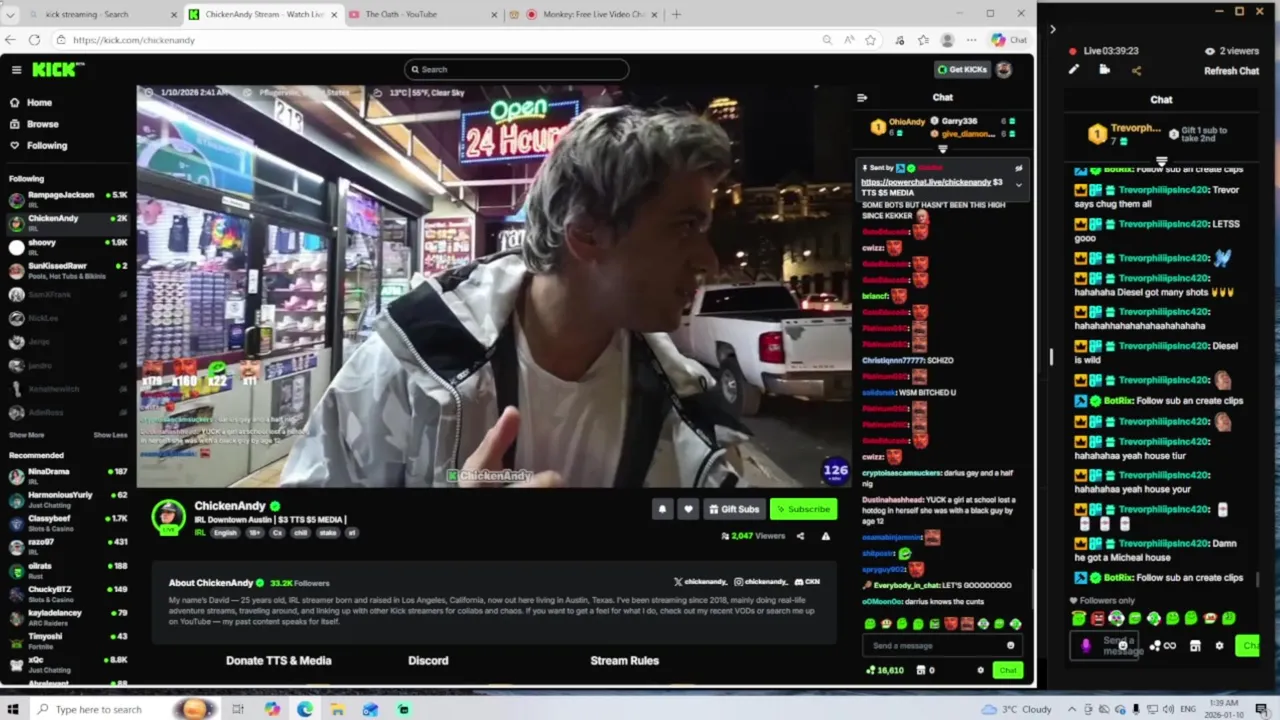Open xQc recommended channel

(68, 663)
